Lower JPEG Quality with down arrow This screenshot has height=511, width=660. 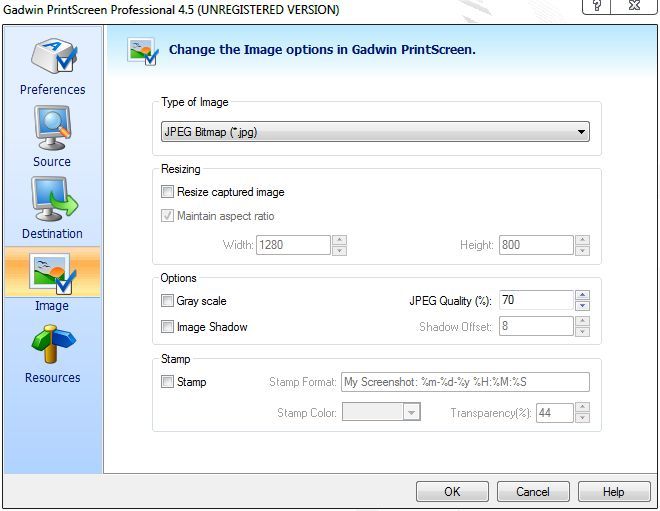[582, 306]
